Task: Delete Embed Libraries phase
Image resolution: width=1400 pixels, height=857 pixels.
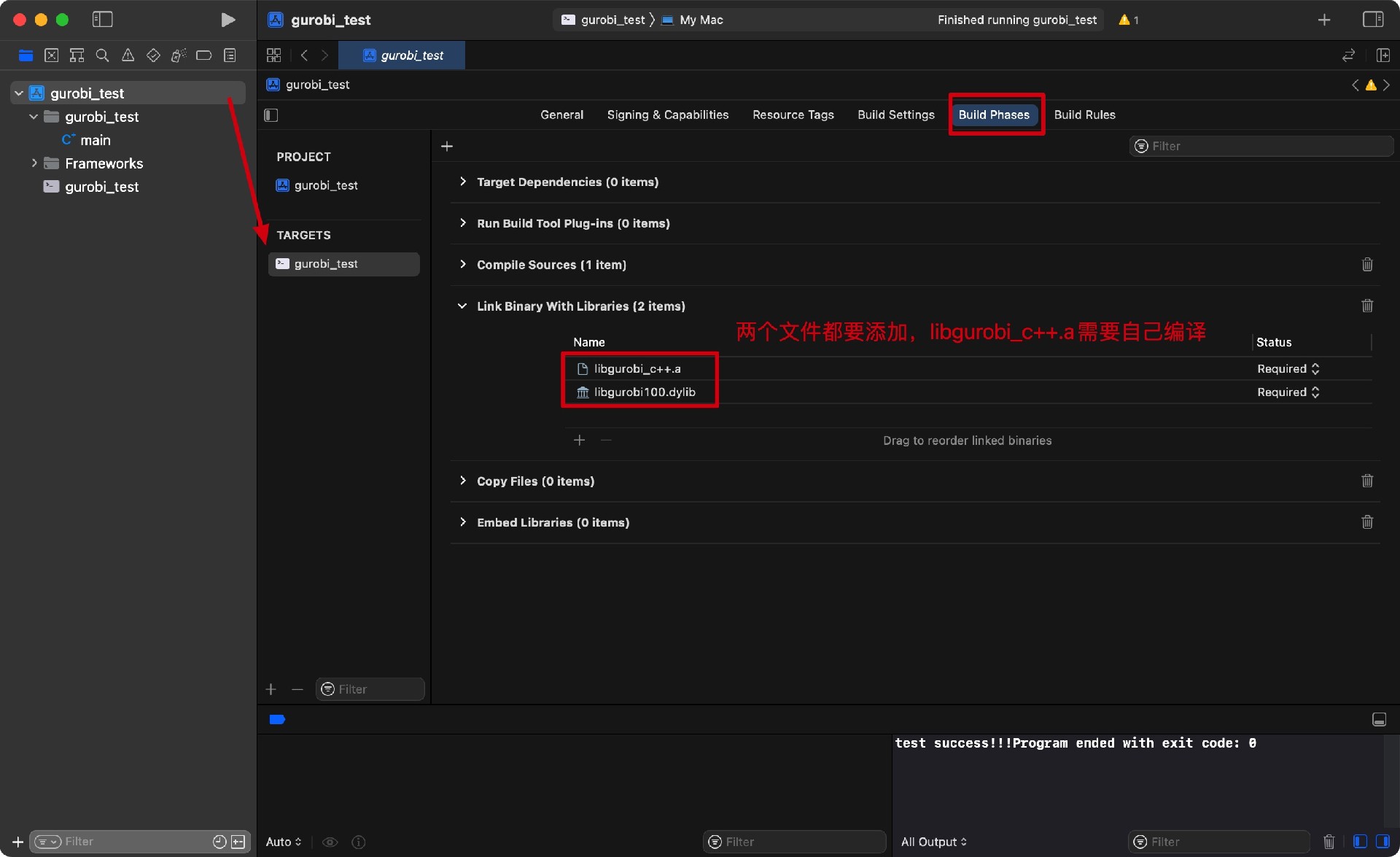Action: (x=1367, y=522)
